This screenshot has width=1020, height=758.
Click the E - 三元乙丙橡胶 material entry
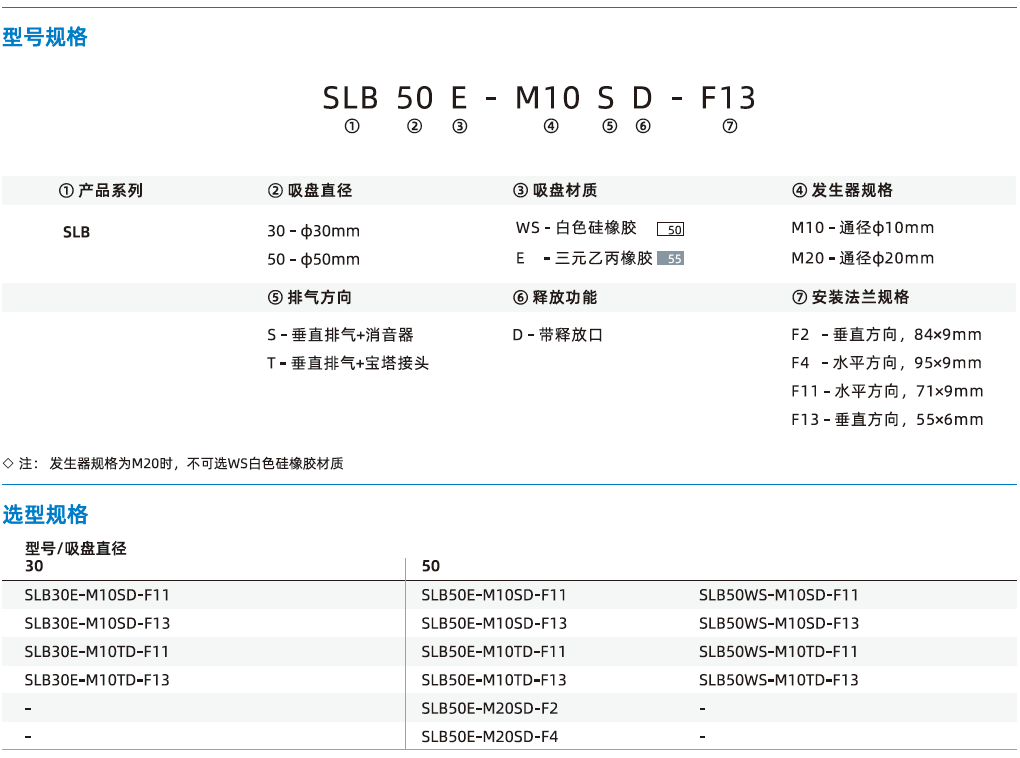pos(584,258)
